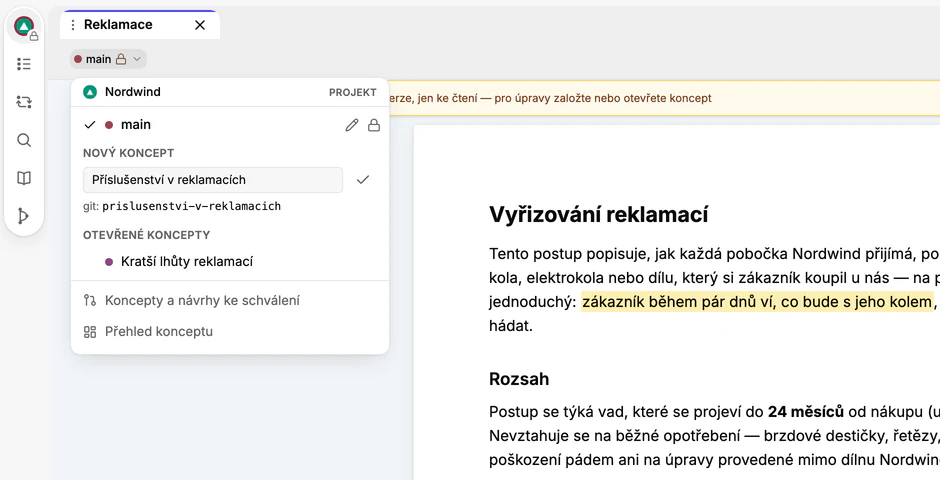
Task: Click the heading Vyřizování reklamací
Action: click(x=599, y=215)
